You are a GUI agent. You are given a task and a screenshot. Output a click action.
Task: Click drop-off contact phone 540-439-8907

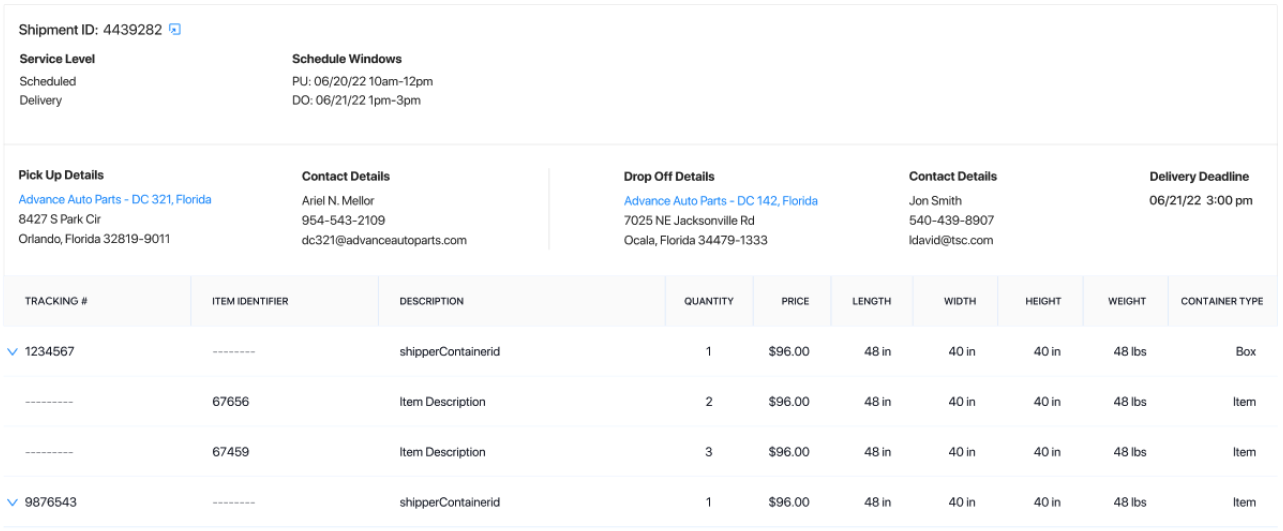pyautogui.click(x=951, y=220)
